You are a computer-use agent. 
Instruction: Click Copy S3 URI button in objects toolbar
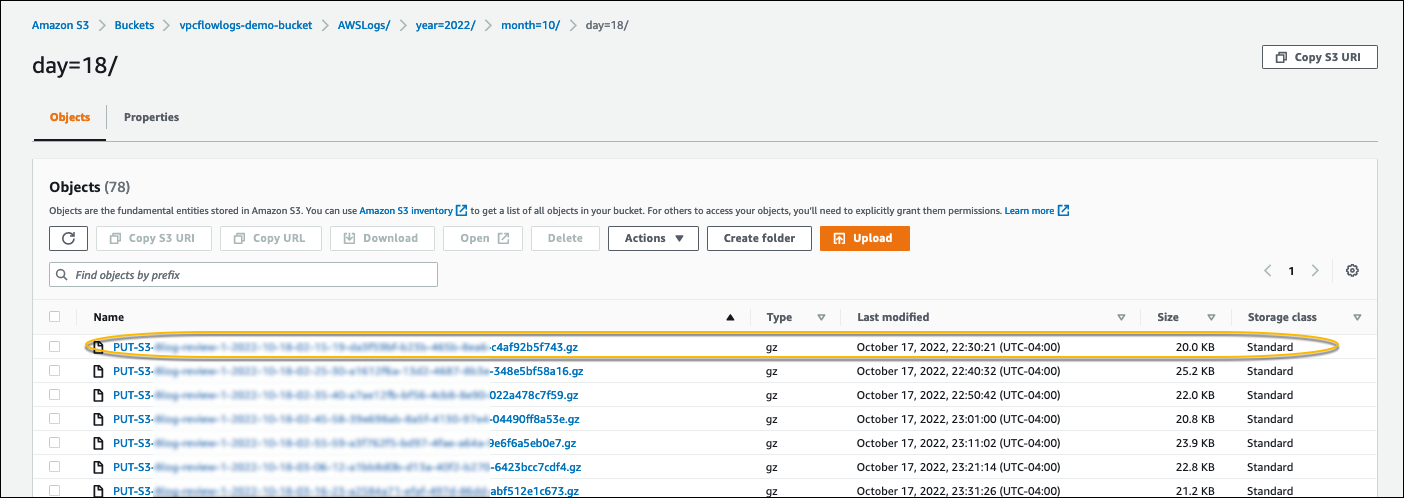(154, 238)
